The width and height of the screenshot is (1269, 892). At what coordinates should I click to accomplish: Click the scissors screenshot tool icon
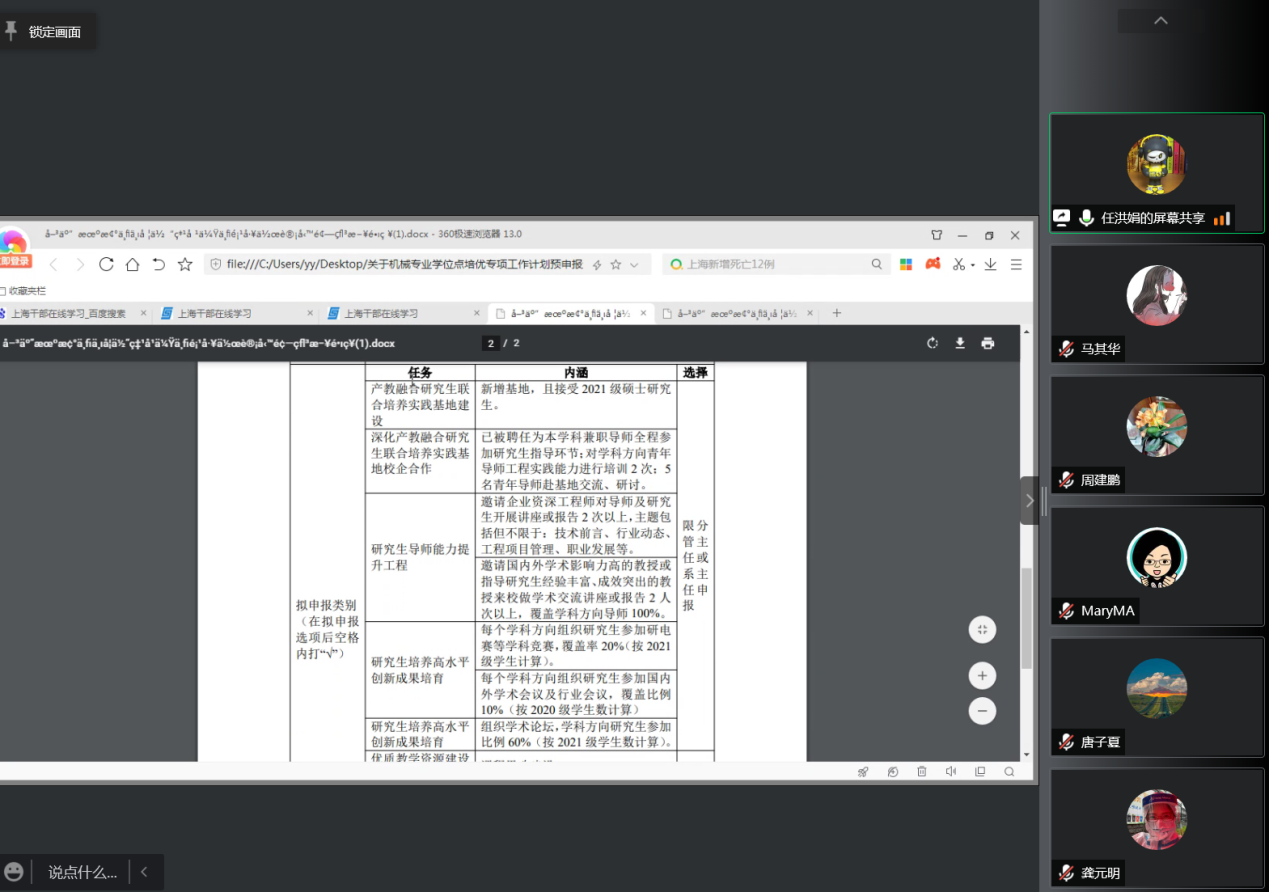(x=958, y=264)
